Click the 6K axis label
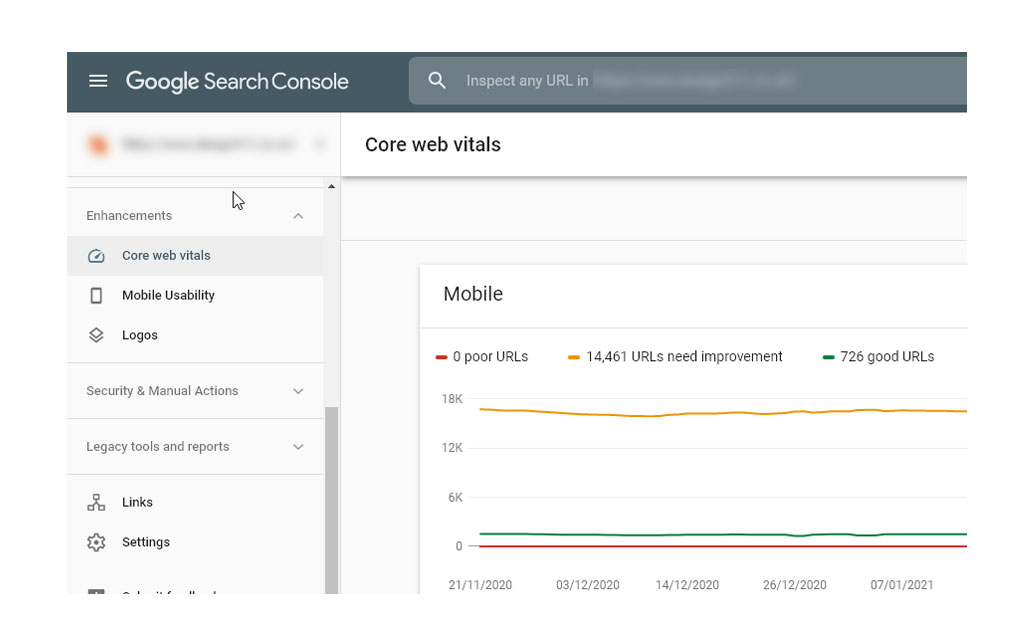Viewport: 1024px width, 640px height. click(x=455, y=498)
